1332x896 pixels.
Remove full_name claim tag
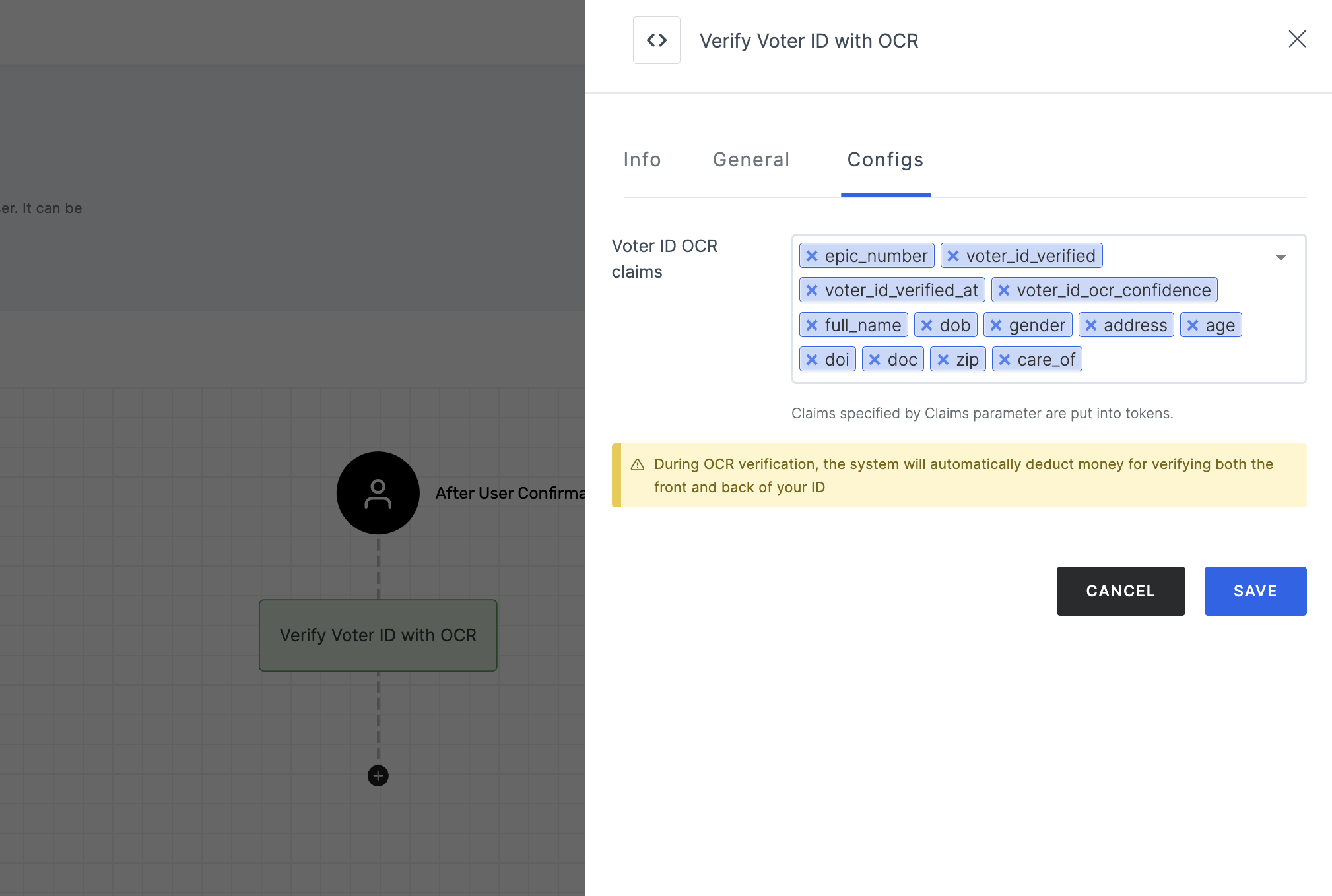[x=812, y=324]
